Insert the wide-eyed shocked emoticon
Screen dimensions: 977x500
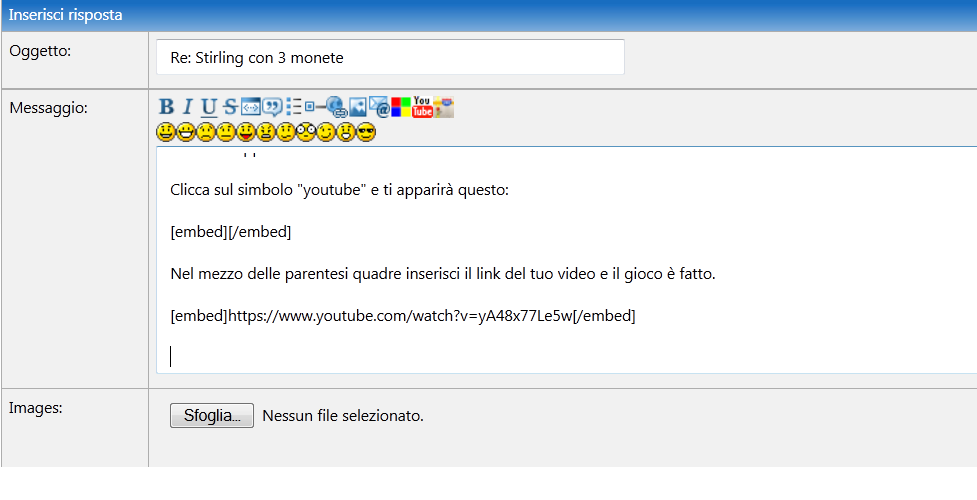(305, 132)
